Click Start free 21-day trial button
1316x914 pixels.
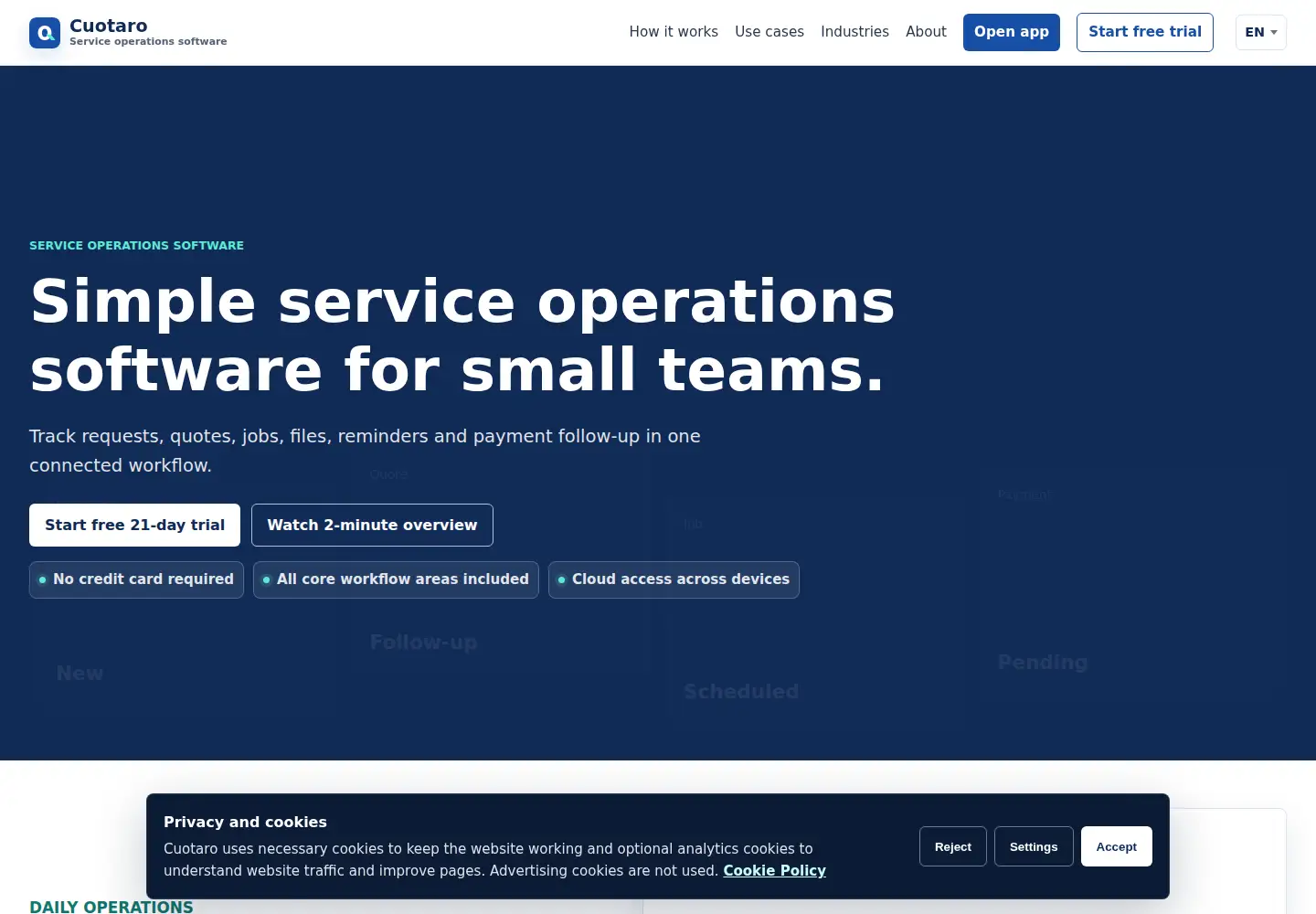[x=134, y=525]
